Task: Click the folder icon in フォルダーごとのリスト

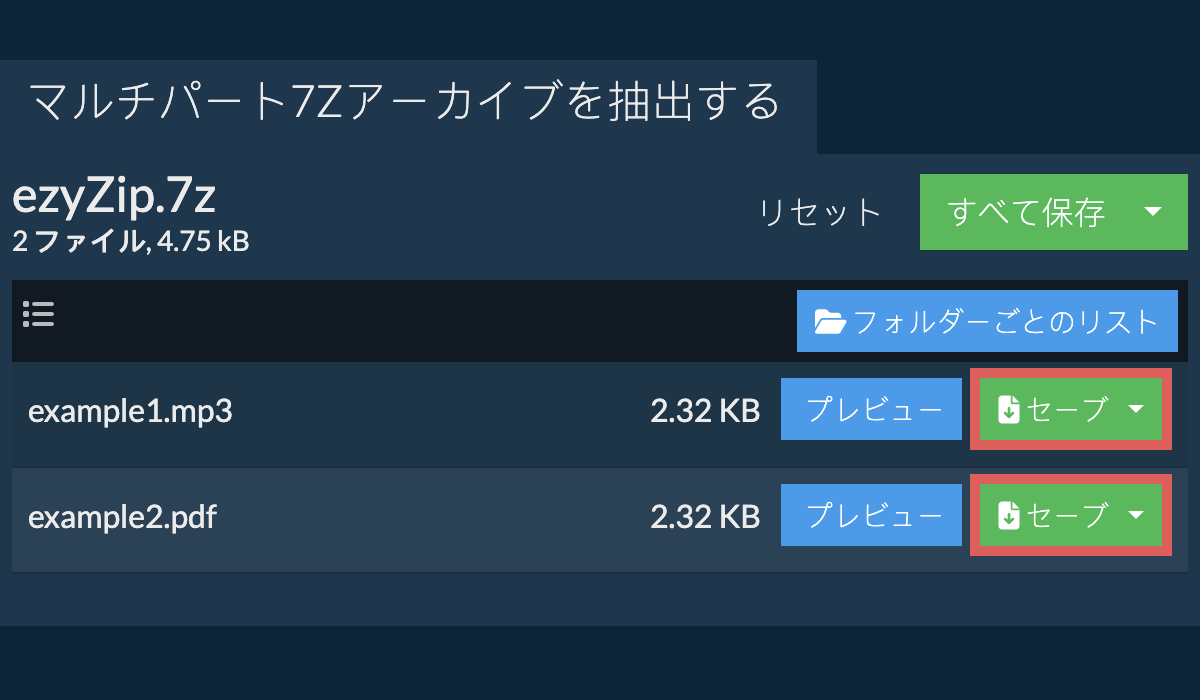Action: coord(830,322)
